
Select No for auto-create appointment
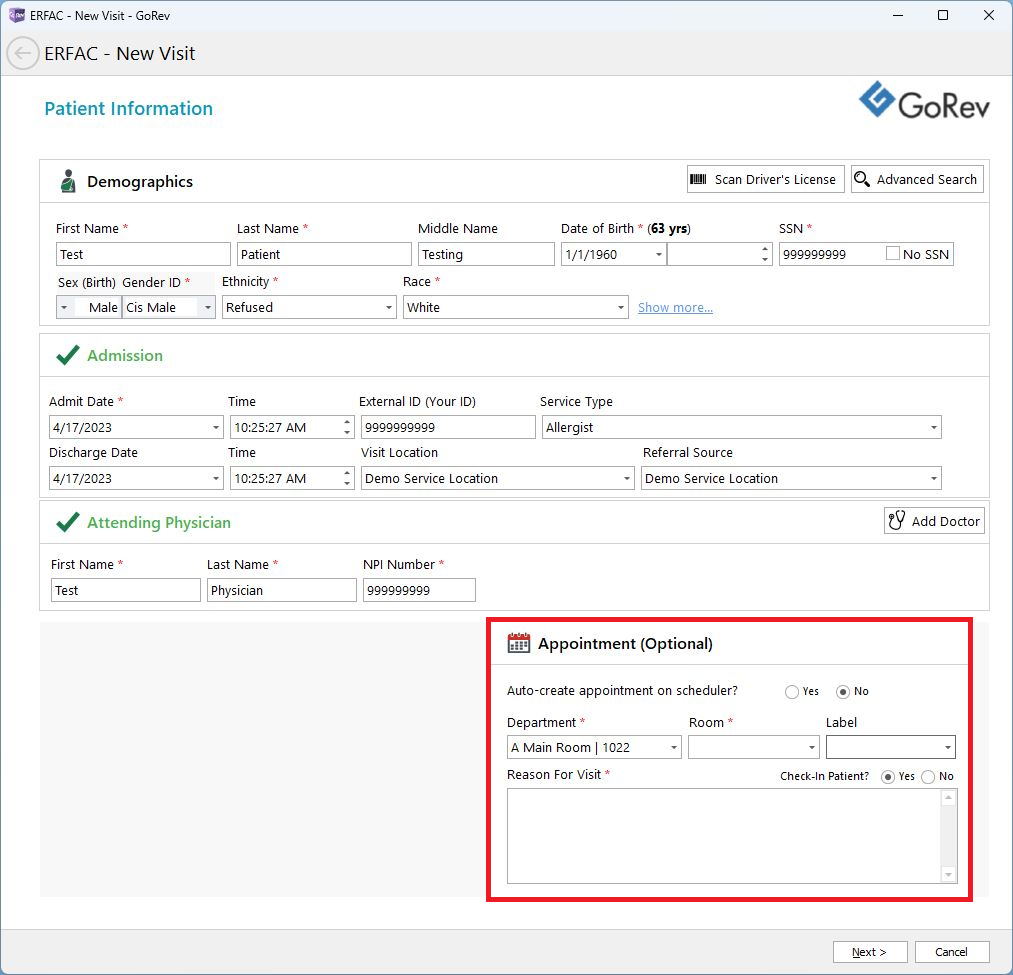point(842,692)
